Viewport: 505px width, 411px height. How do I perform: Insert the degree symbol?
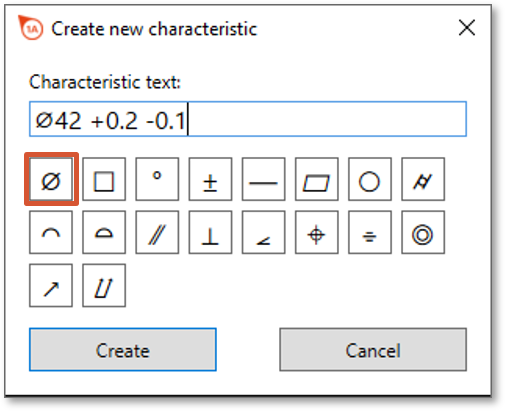(x=157, y=179)
